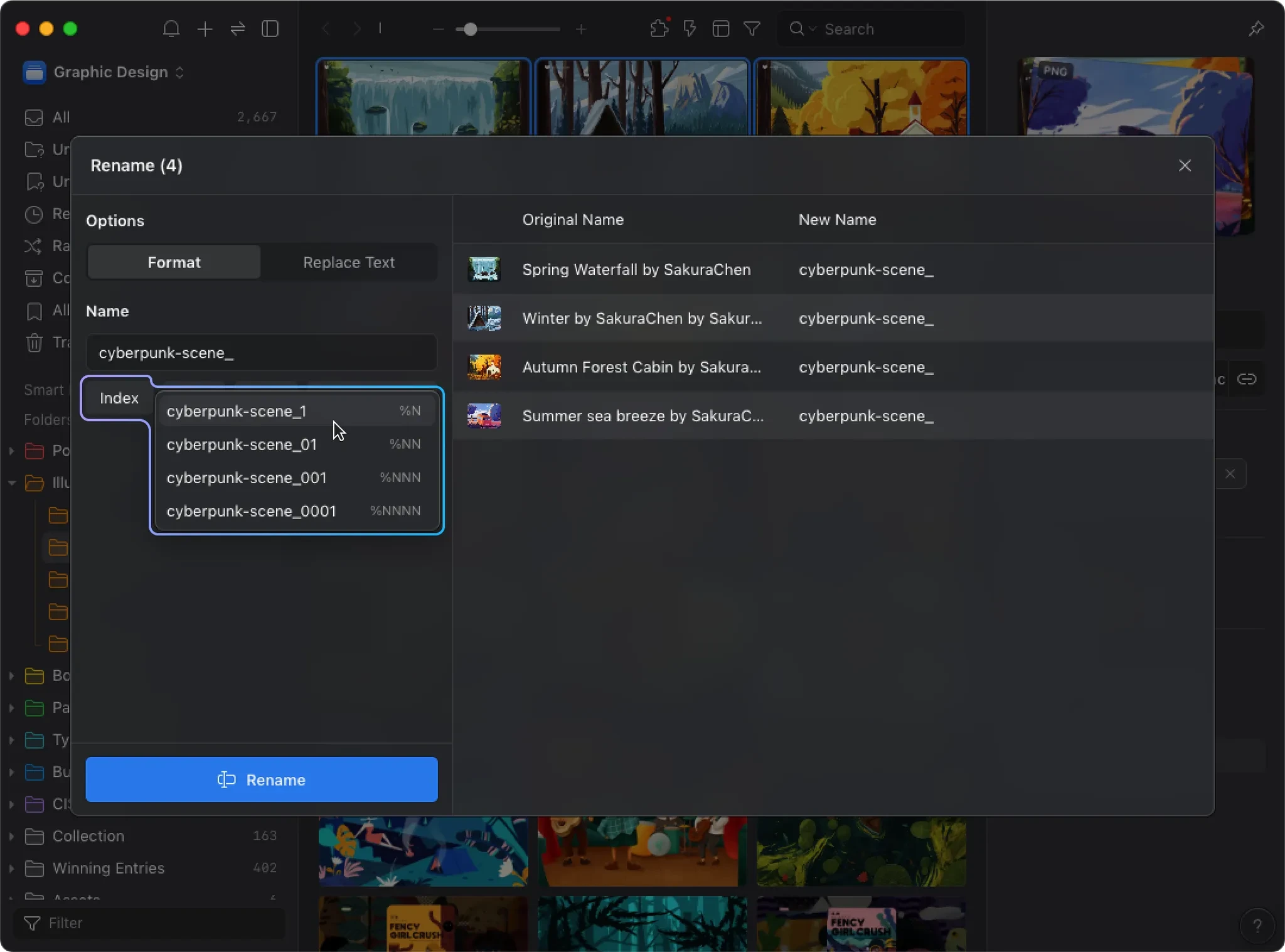Click the notification bell icon
1285x952 pixels.
[171, 29]
